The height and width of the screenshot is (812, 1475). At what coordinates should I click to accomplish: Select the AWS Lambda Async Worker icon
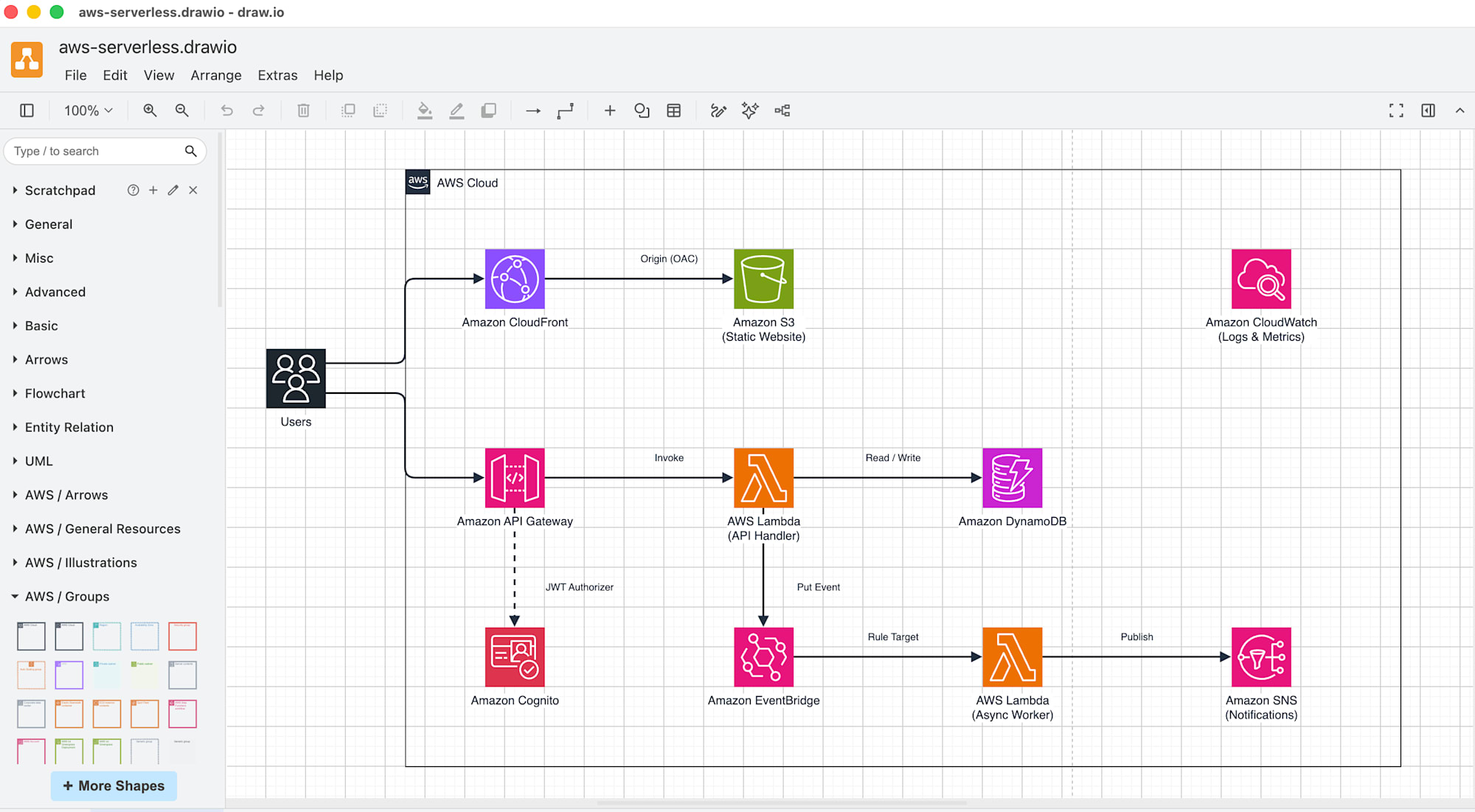pos(1013,657)
